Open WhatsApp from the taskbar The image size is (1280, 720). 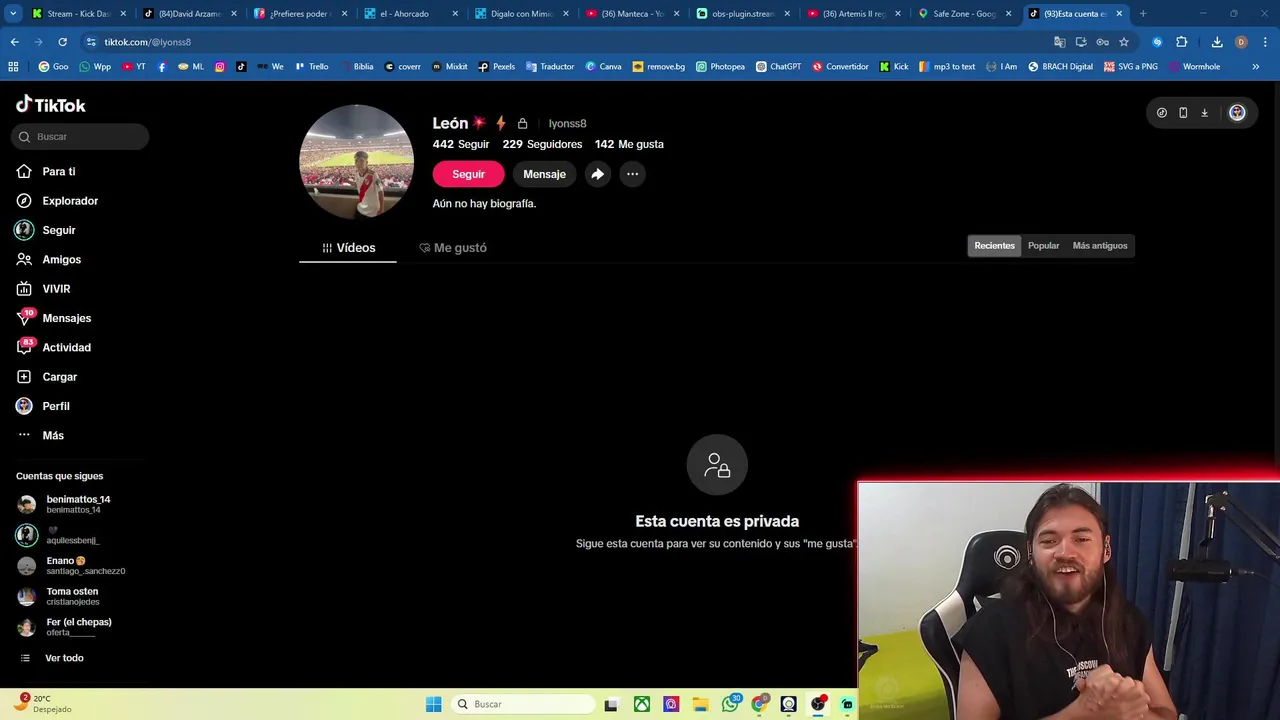[x=730, y=704]
